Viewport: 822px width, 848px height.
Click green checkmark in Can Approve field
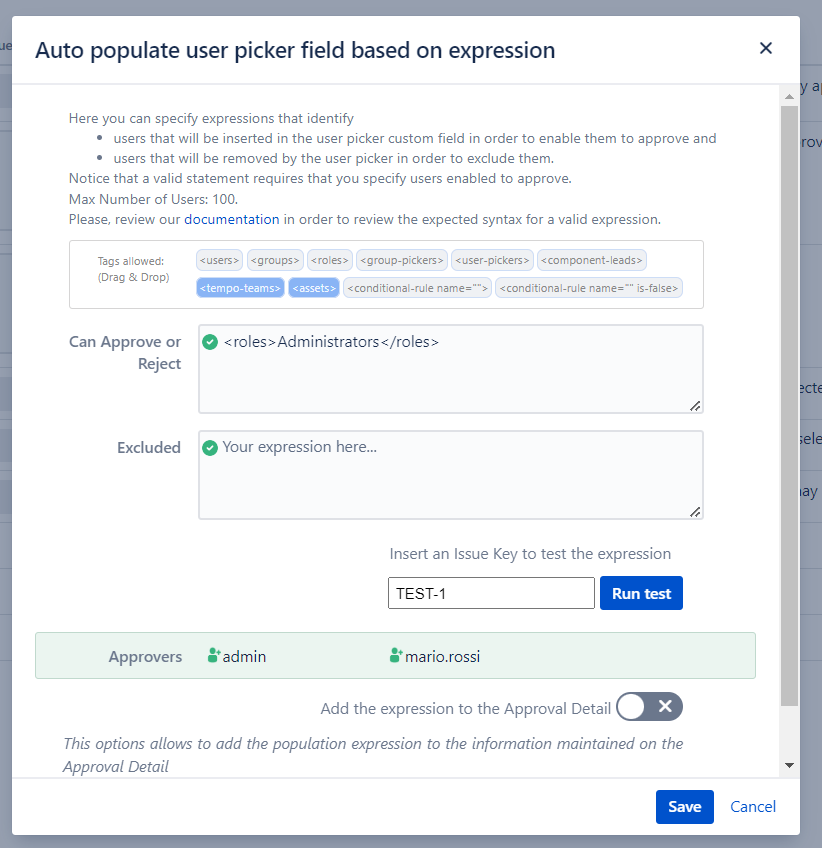tap(210, 342)
